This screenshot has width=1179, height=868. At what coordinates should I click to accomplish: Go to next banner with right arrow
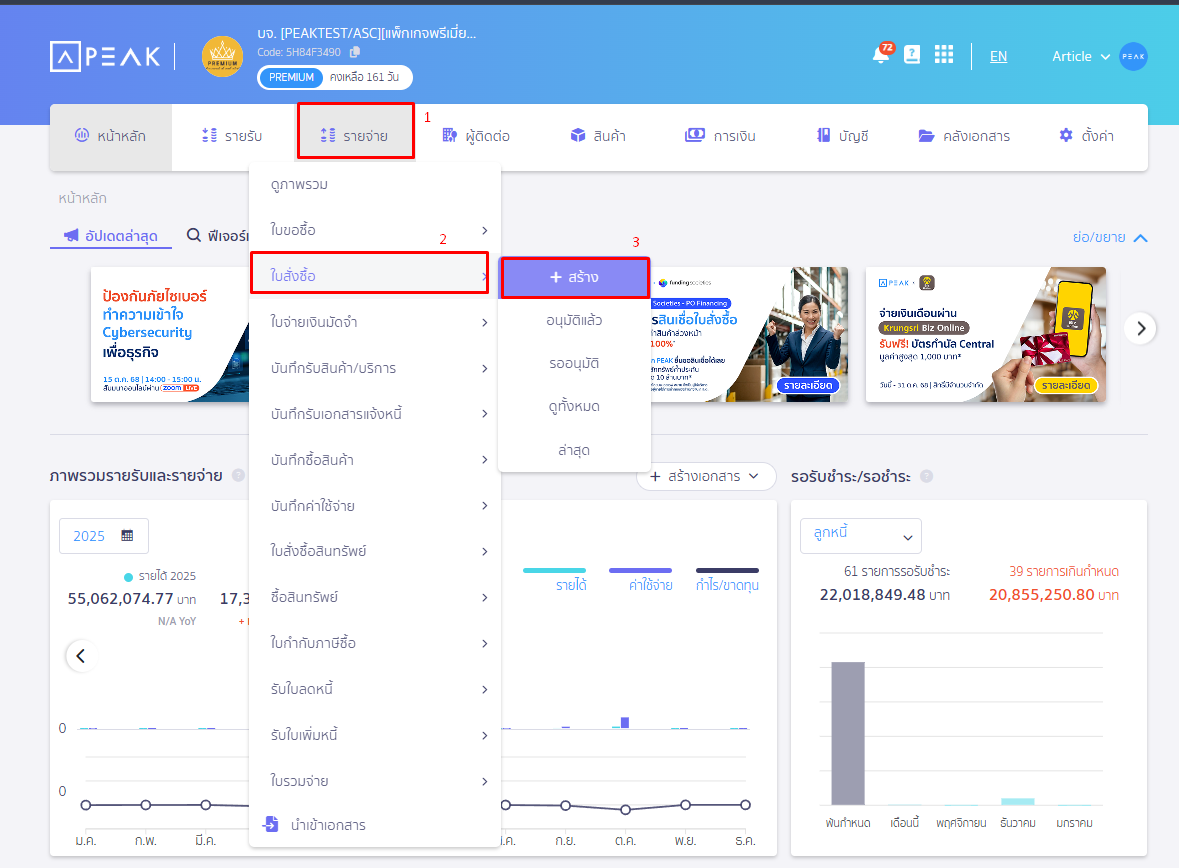1141,328
